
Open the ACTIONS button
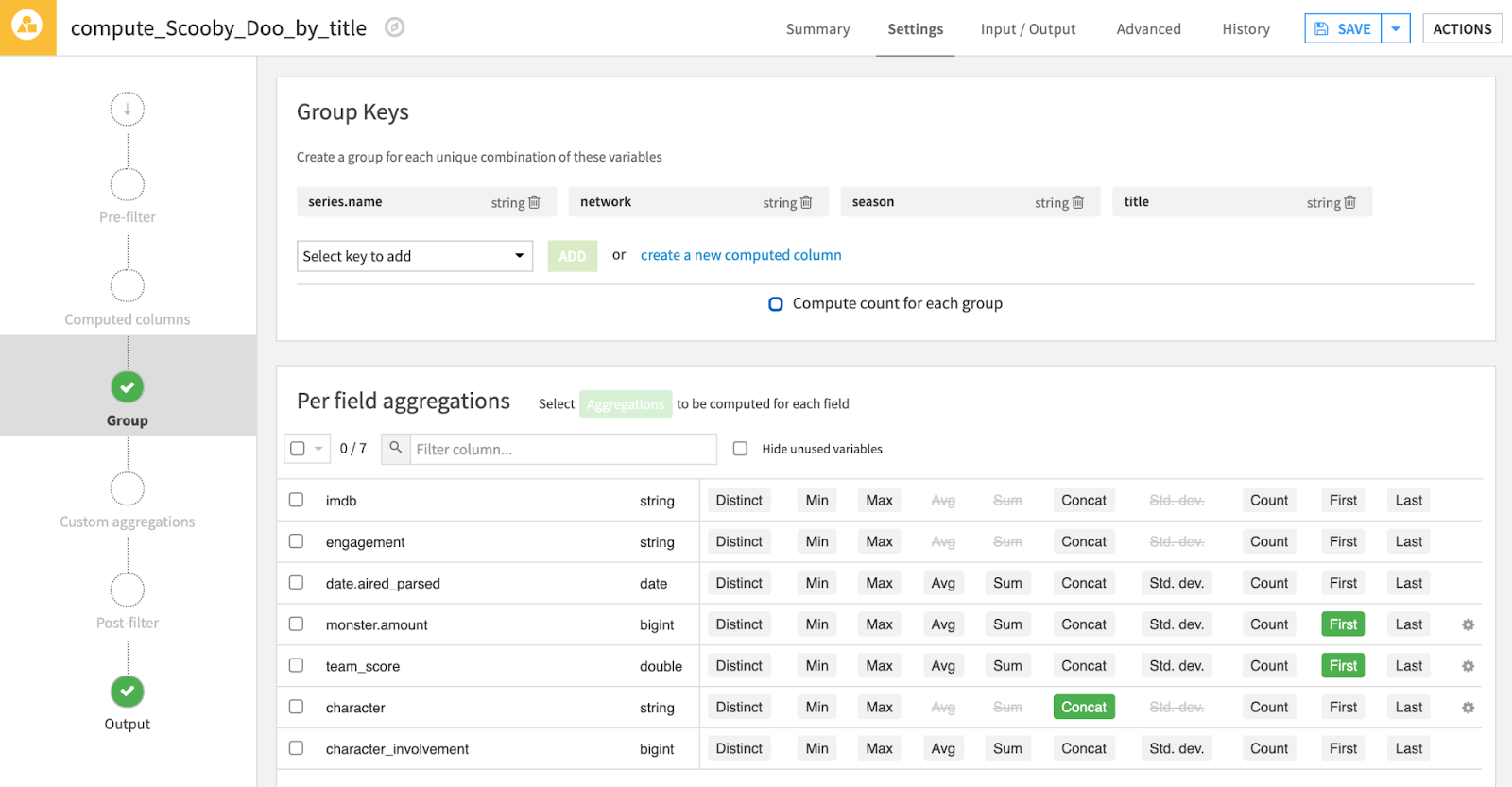1462,29
